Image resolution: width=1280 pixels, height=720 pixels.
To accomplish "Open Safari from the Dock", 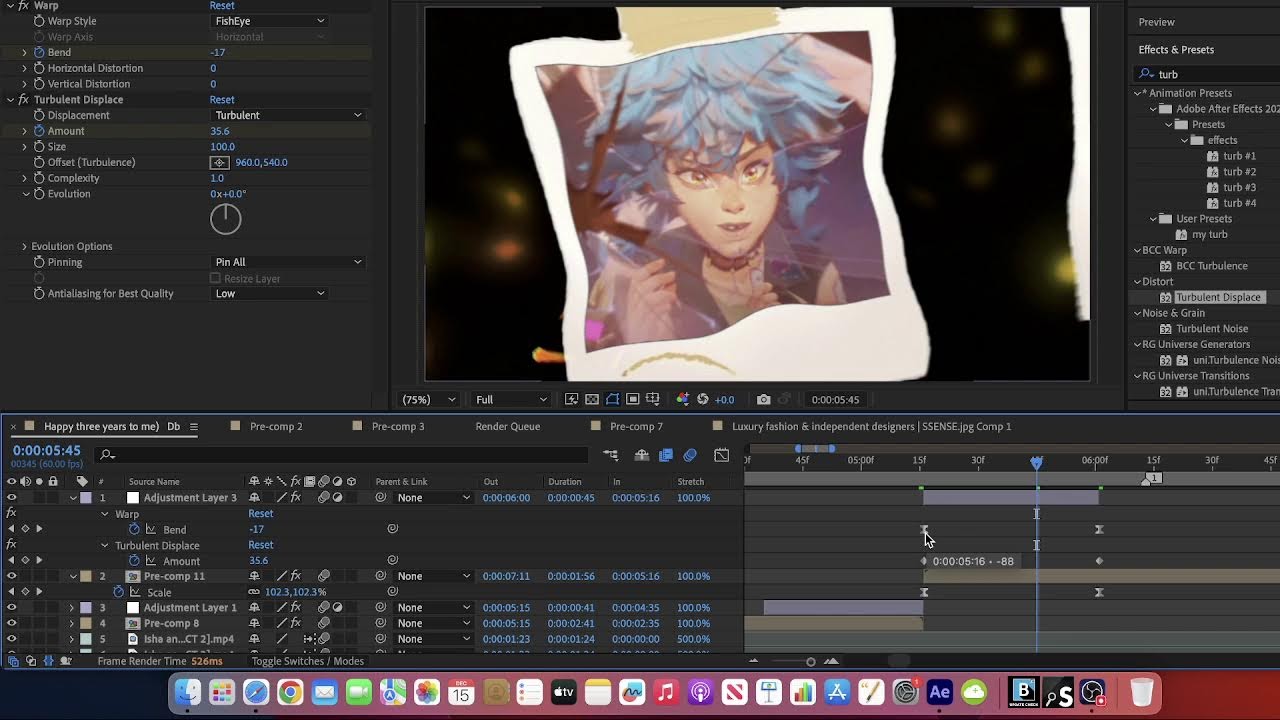I will [x=256, y=692].
